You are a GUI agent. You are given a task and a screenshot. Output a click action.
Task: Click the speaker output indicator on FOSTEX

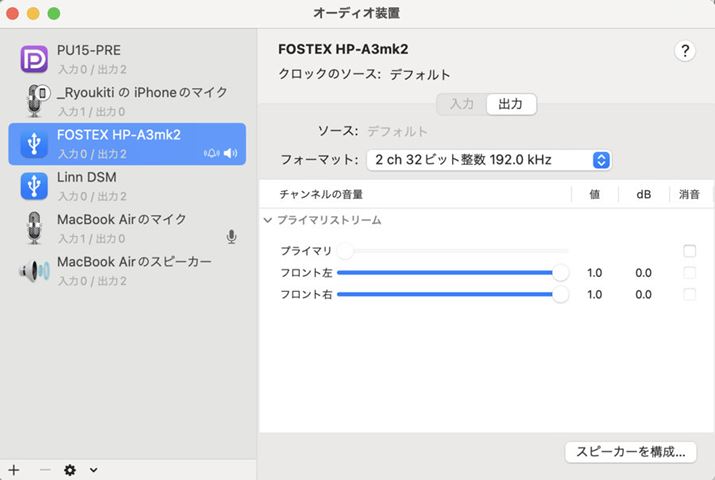(231, 153)
